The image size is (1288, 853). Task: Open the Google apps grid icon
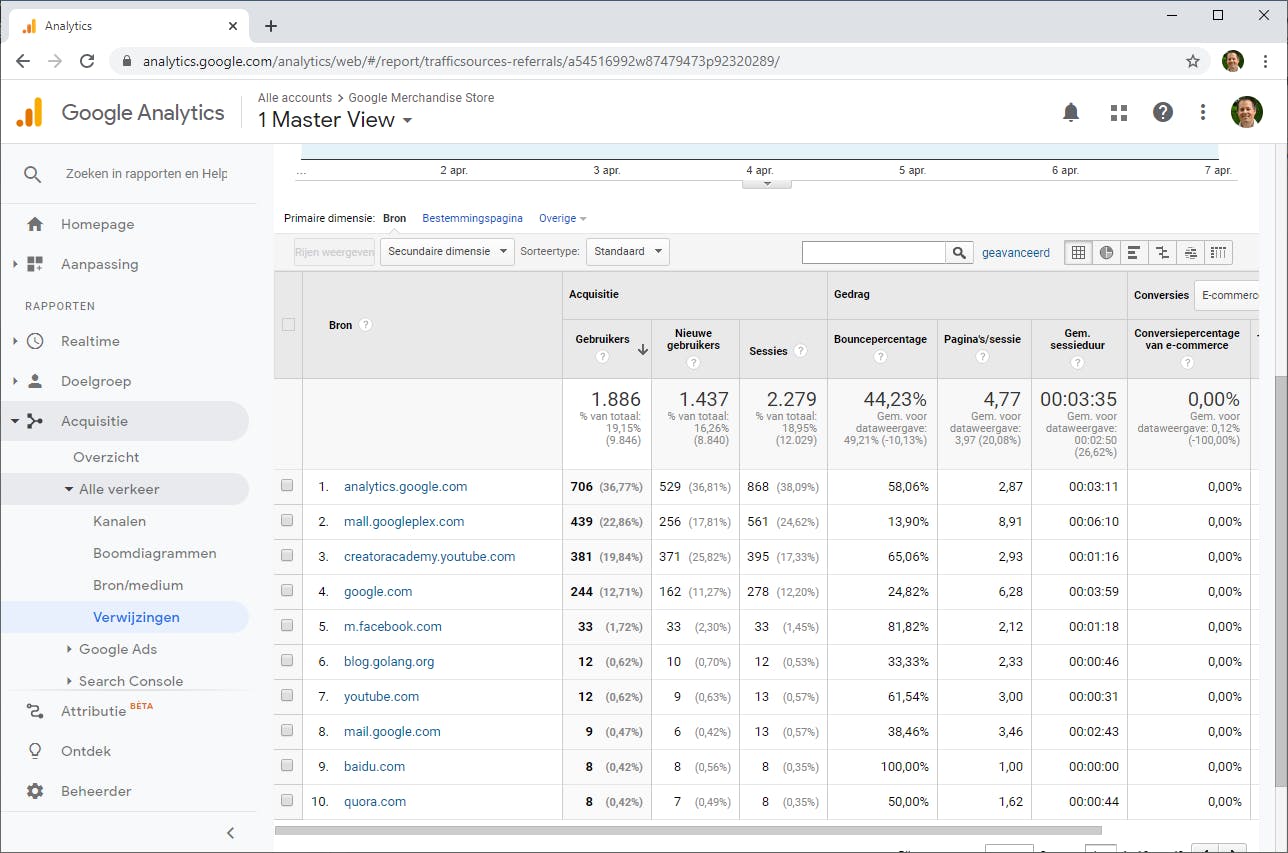click(1118, 112)
